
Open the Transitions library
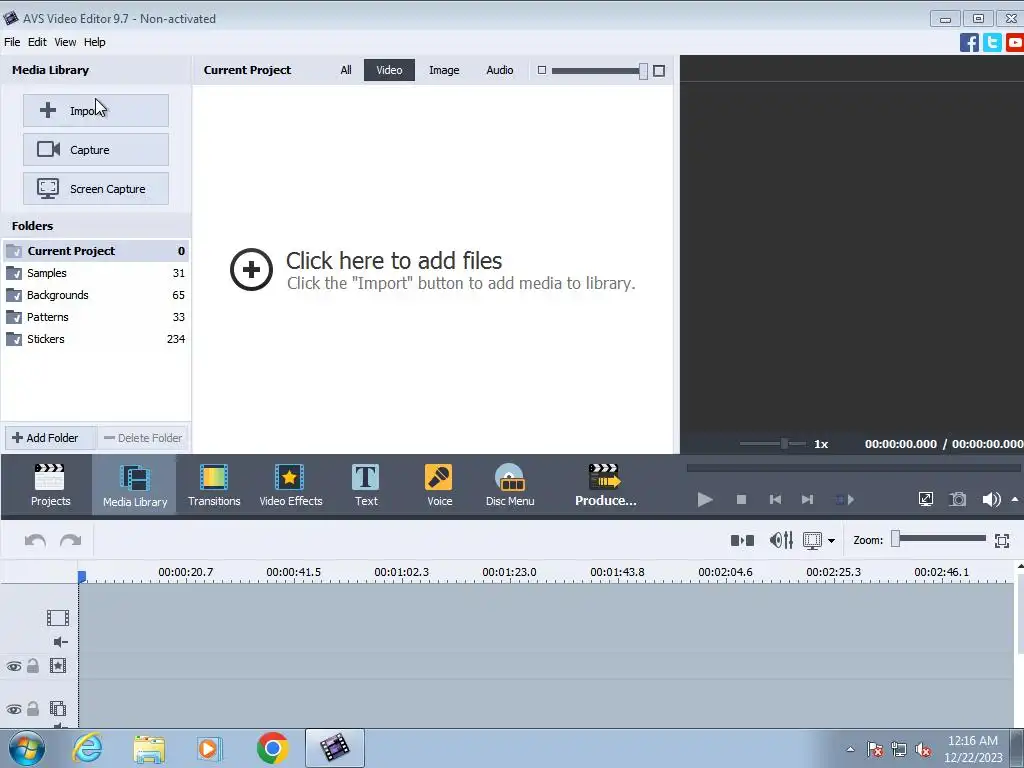point(214,485)
